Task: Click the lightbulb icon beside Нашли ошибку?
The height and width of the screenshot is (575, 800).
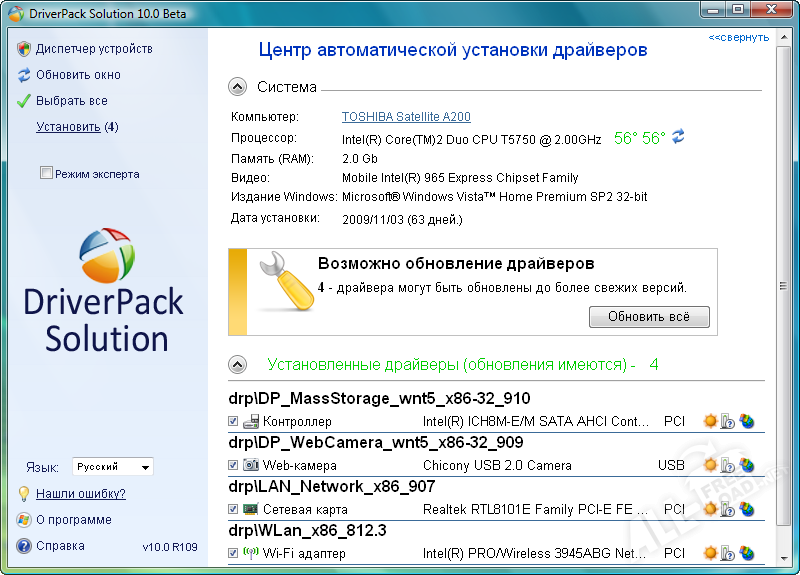Action: (x=24, y=494)
